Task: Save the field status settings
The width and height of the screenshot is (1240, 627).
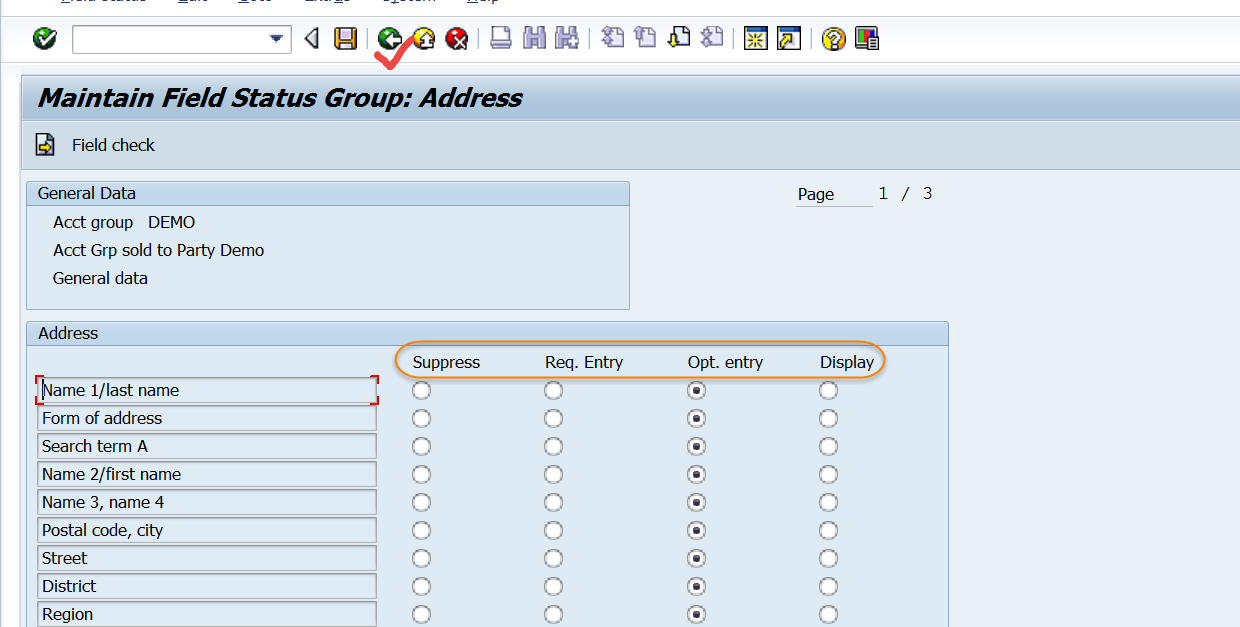Action: click(345, 39)
